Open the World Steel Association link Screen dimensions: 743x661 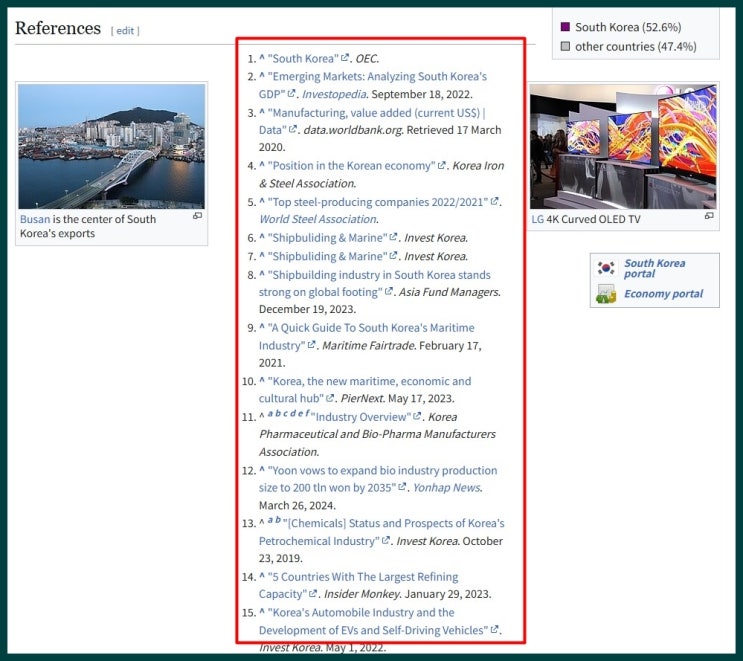point(317,219)
